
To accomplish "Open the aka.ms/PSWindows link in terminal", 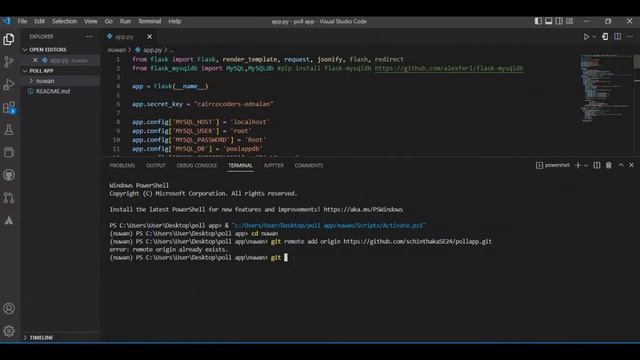I will pyautogui.click(x=363, y=209).
